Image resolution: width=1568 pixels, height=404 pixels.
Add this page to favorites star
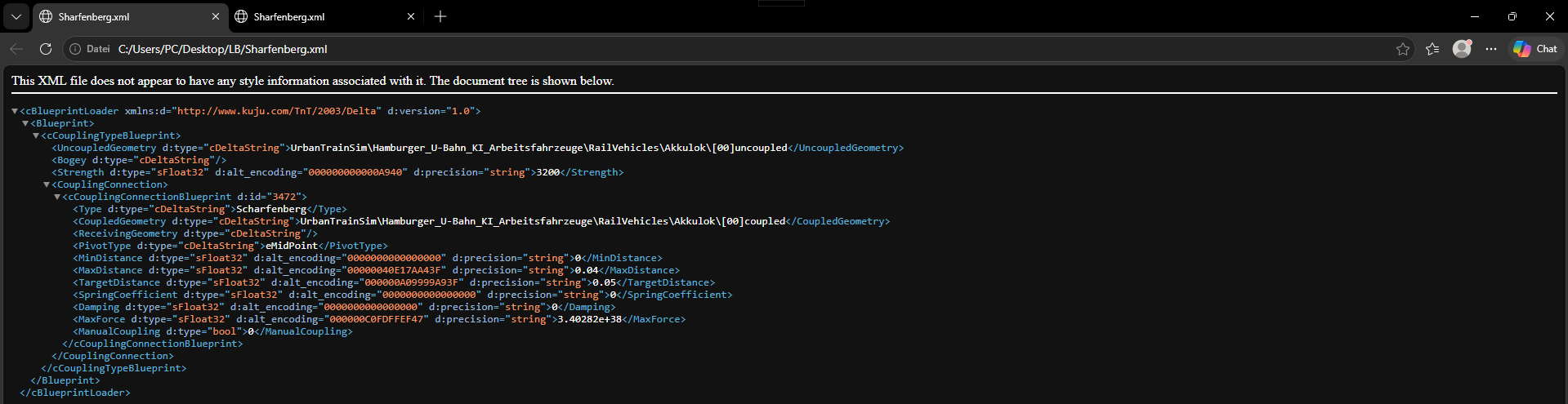(1403, 49)
